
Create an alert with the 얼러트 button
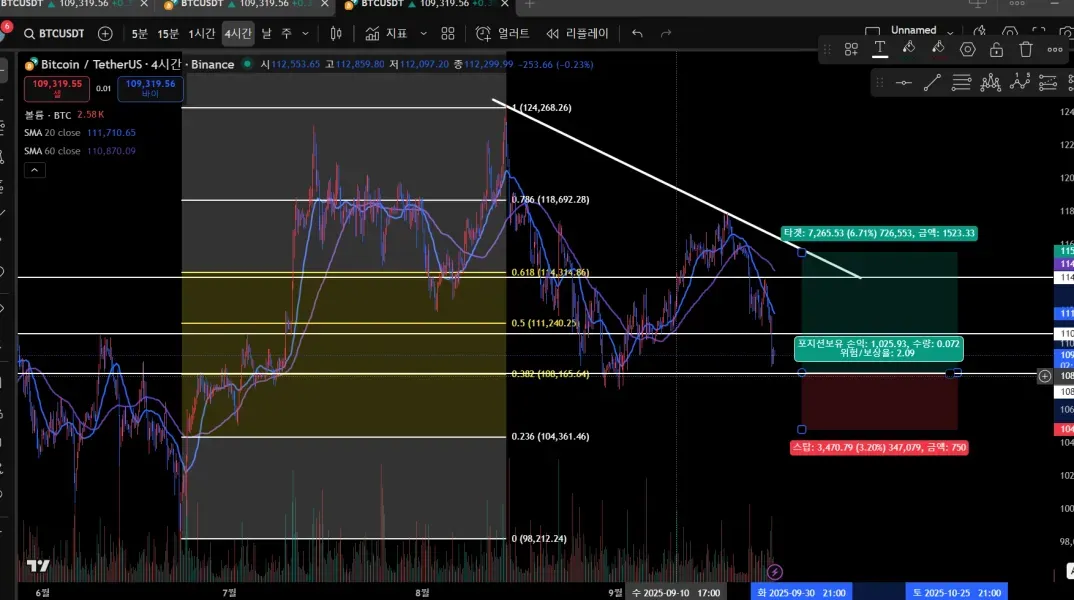click(x=503, y=34)
